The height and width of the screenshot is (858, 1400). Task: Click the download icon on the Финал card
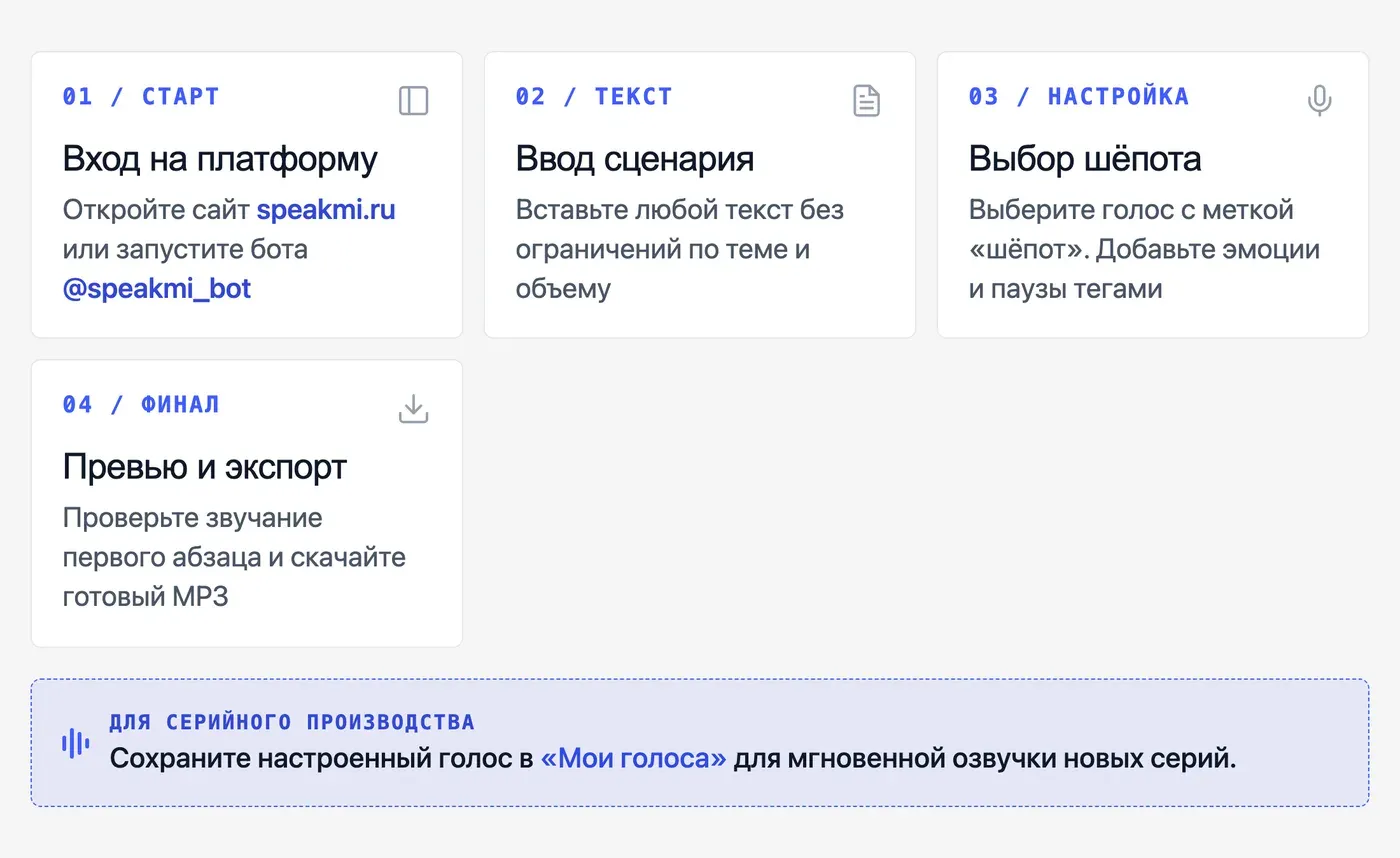coord(414,409)
